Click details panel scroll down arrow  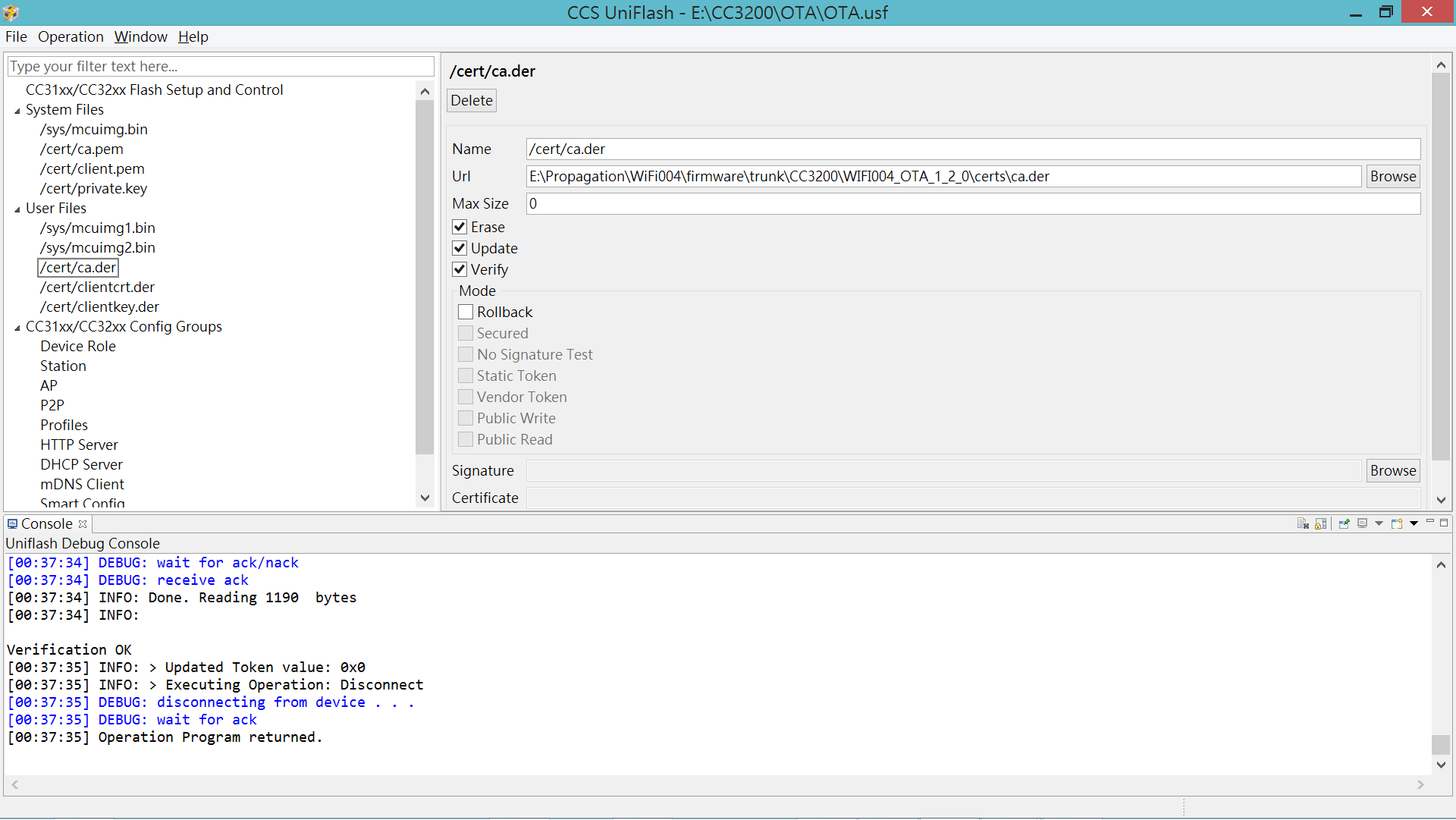(1441, 500)
